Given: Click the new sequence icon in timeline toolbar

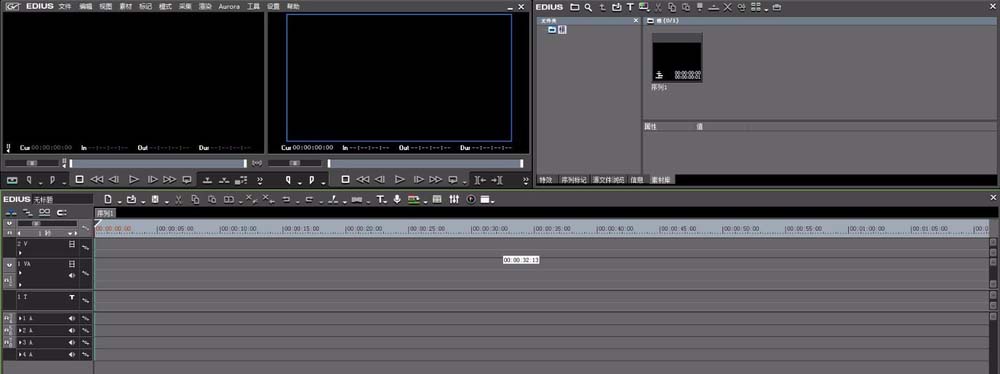Looking at the screenshot, I should coord(108,200).
